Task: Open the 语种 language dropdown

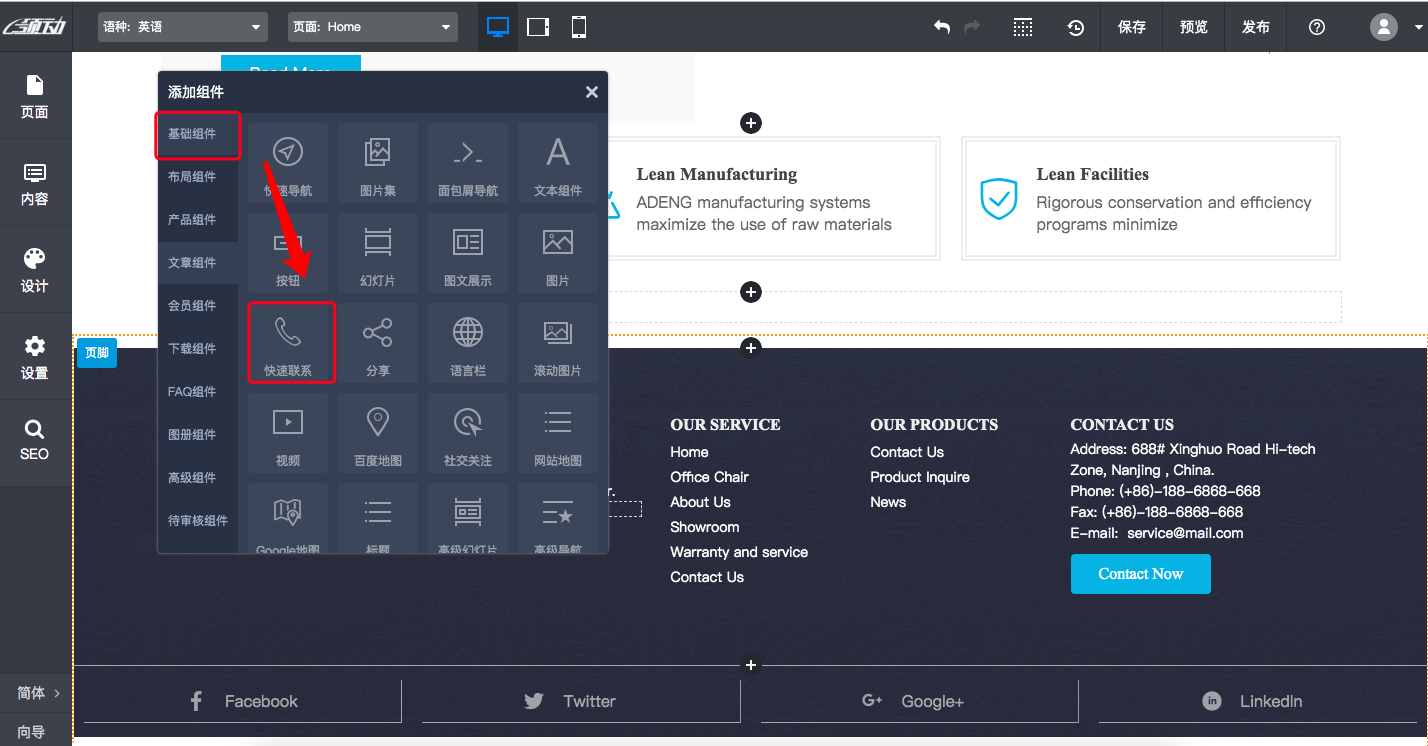Action: click(183, 27)
